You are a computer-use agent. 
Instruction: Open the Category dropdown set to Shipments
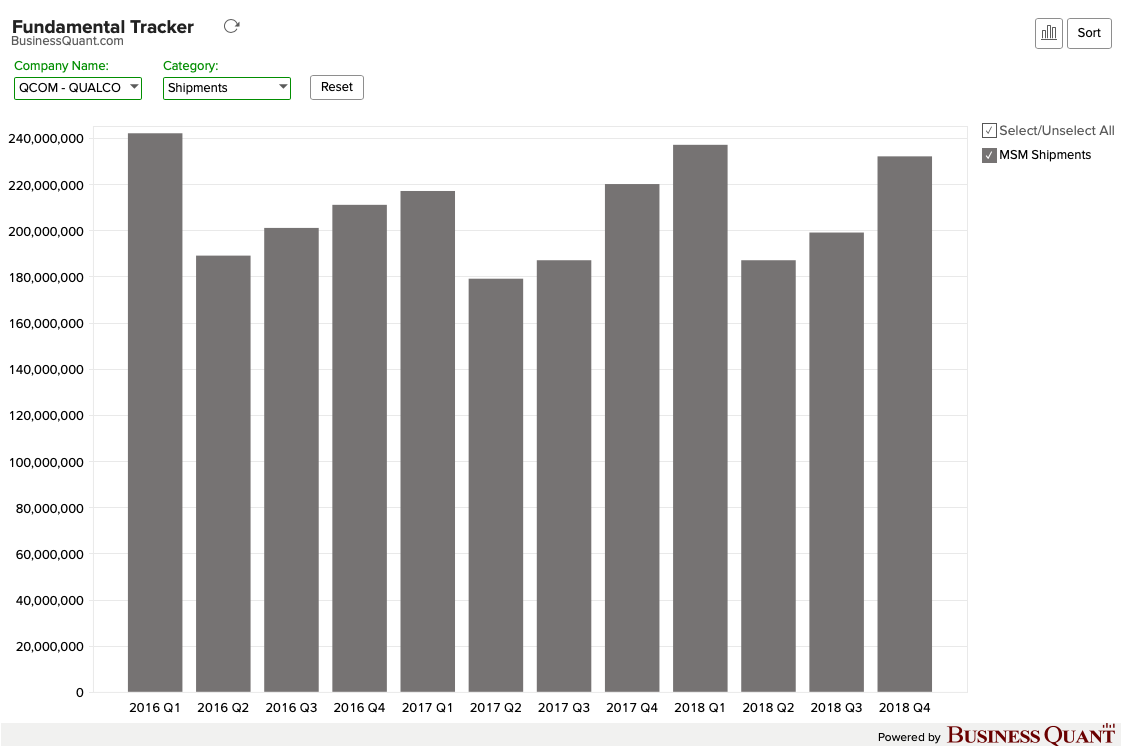pos(226,88)
